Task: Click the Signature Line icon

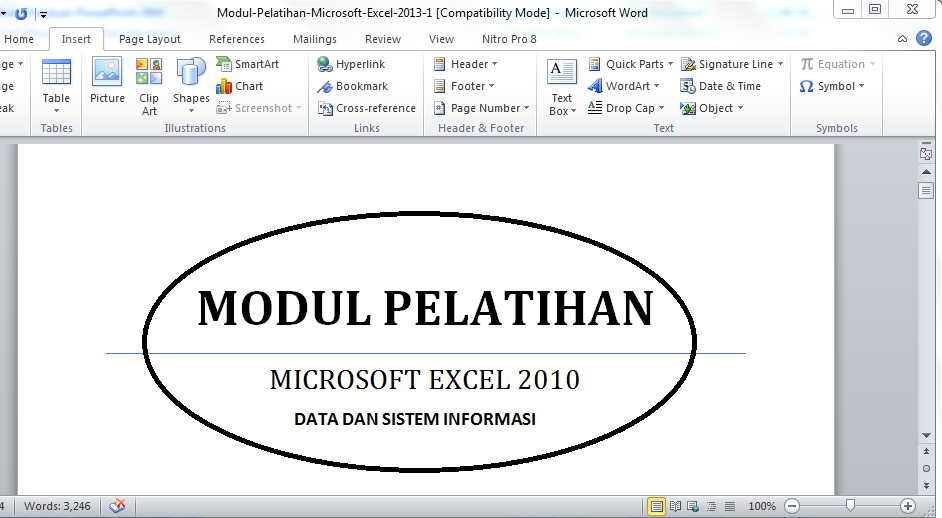Action: pos(688,64)
